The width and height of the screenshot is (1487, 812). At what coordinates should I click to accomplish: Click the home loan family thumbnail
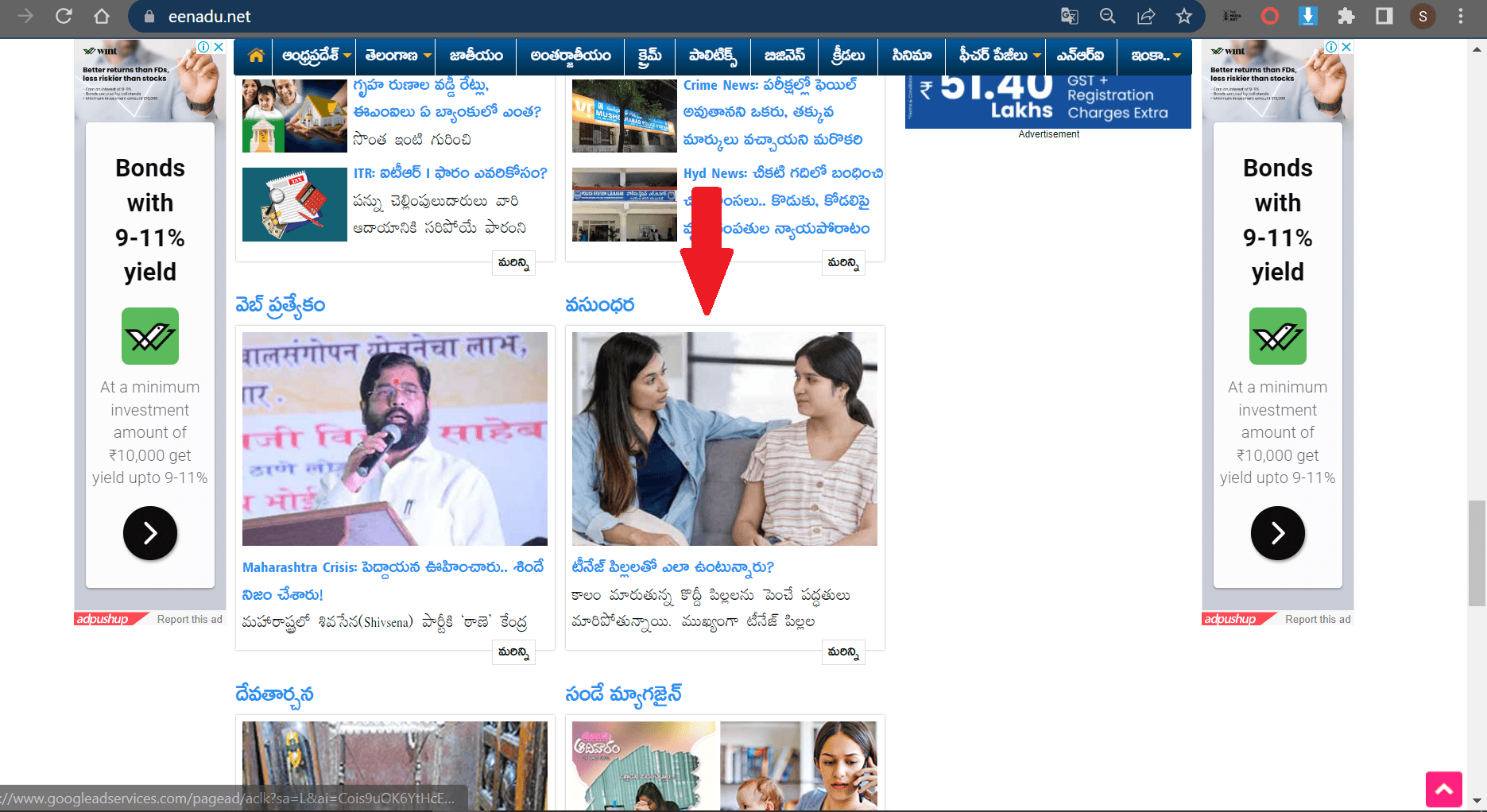pos(295,116)
